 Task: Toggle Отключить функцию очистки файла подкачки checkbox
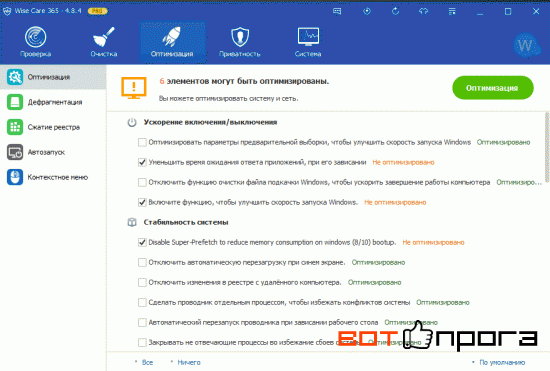tap(142, 182)
